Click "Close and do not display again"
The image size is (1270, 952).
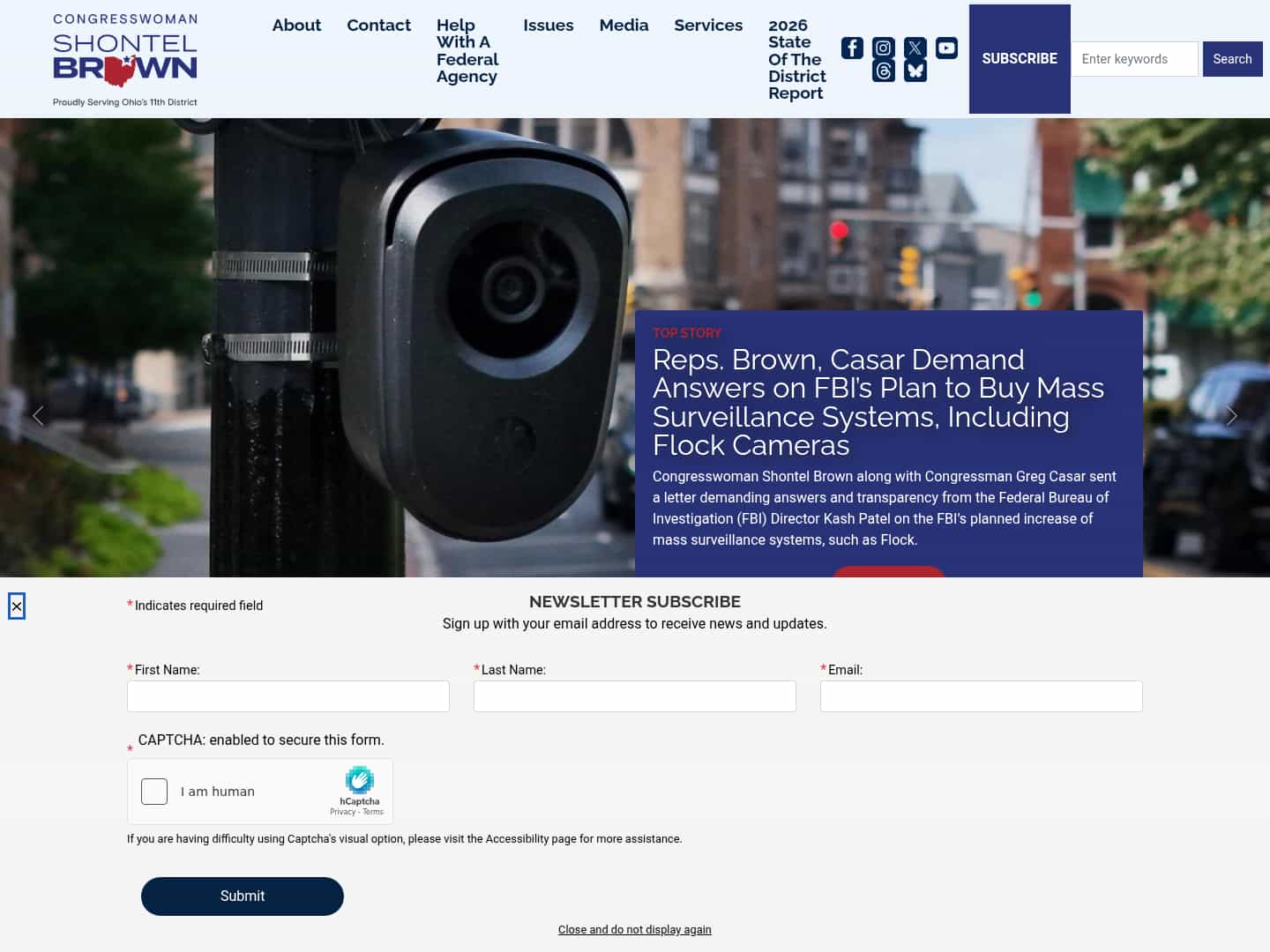point(635,930)
